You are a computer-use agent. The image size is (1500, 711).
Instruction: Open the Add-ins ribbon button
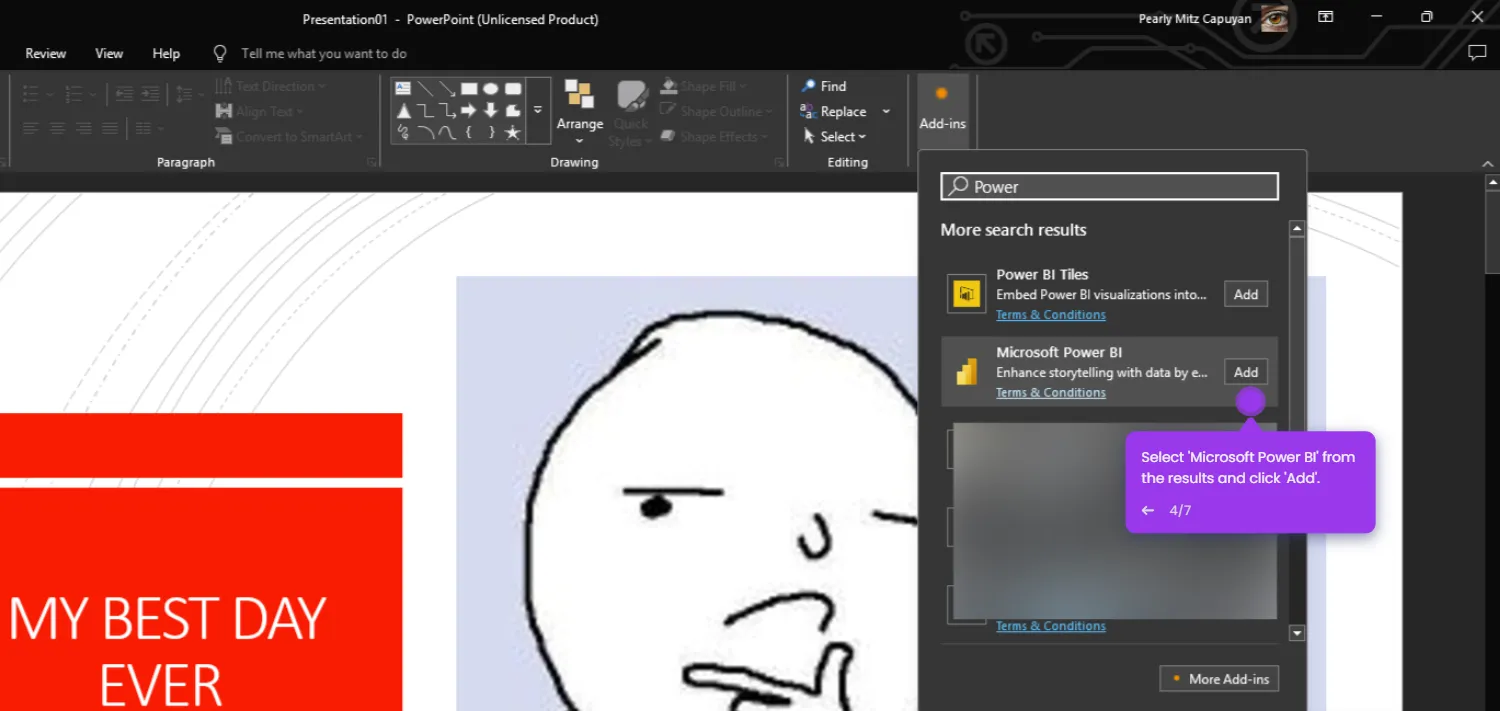942,110
